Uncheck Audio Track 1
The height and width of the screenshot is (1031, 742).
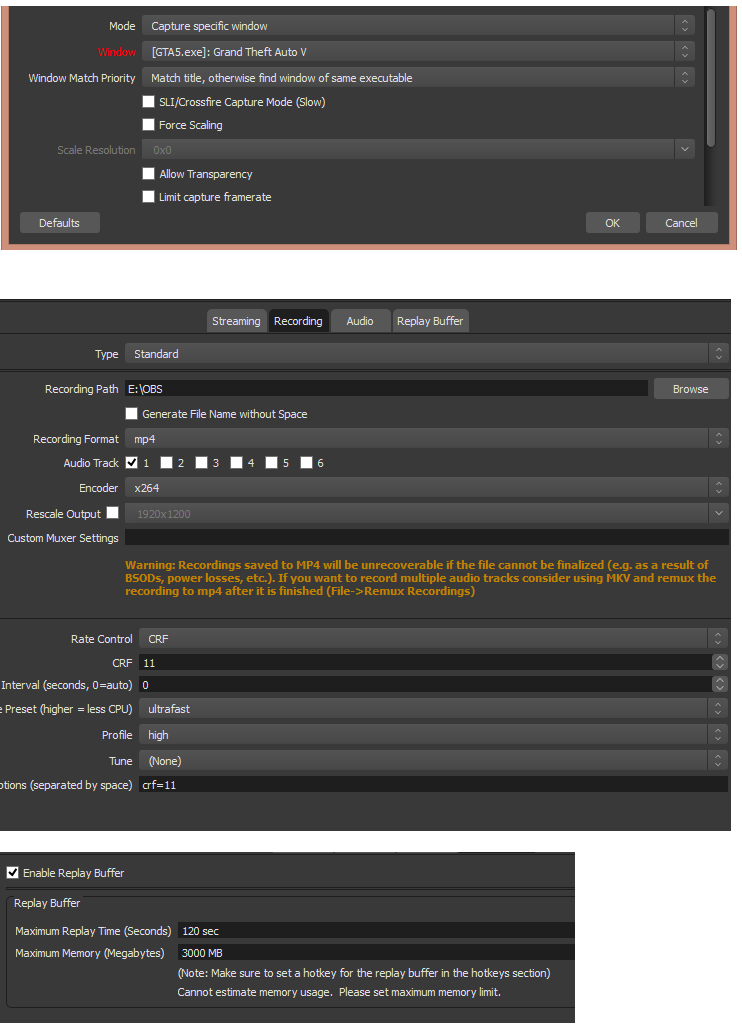point(132,463)
